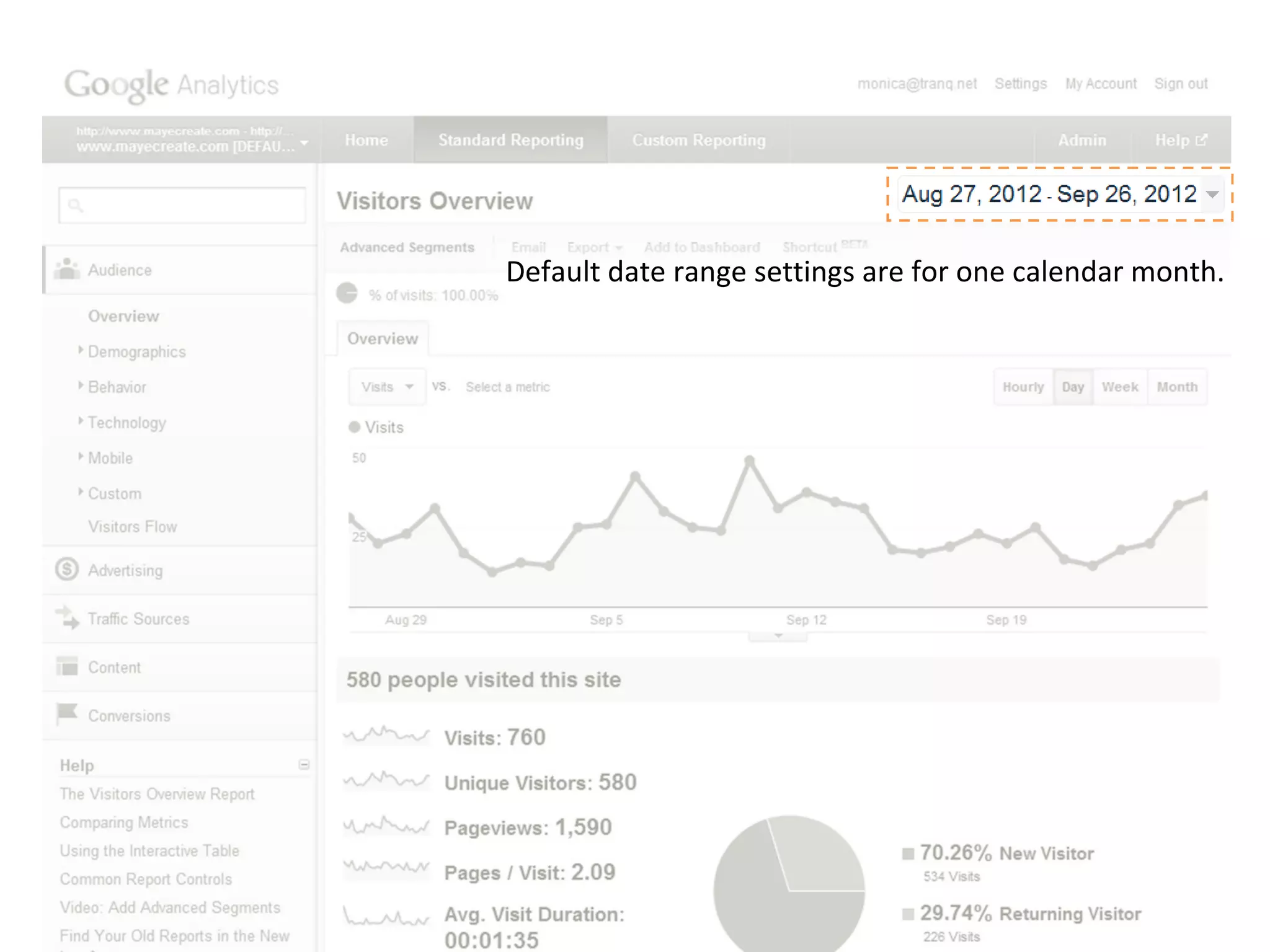Open the Admin tab
Screen dimensions: 1270x952
coord(1082,140)
